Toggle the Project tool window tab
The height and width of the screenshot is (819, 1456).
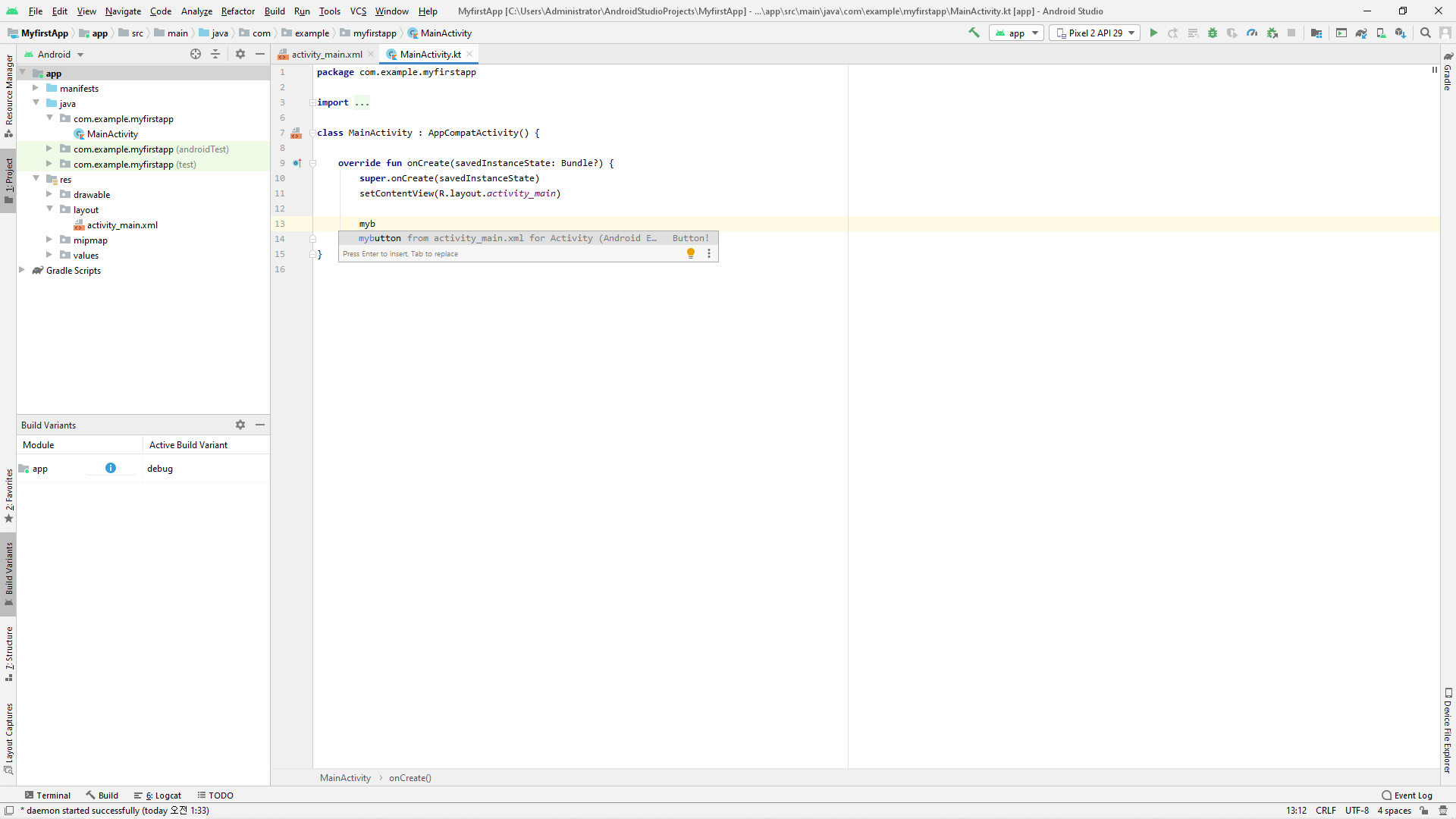[8, 180]
